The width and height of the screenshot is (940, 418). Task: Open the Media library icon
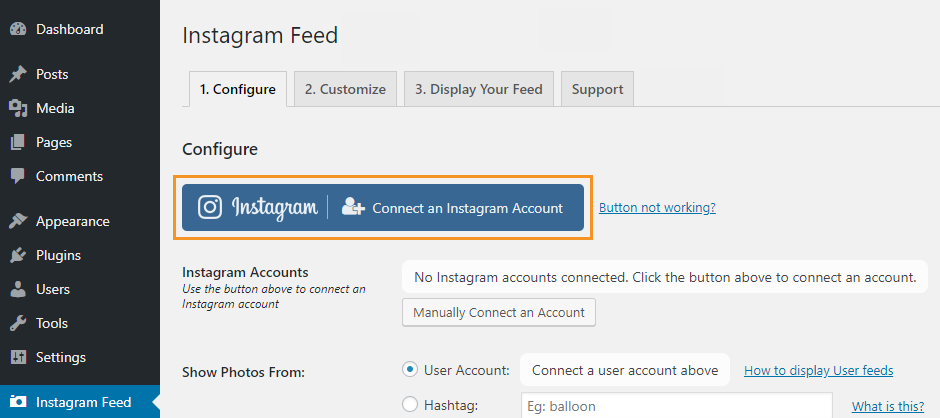pos(19,109)
